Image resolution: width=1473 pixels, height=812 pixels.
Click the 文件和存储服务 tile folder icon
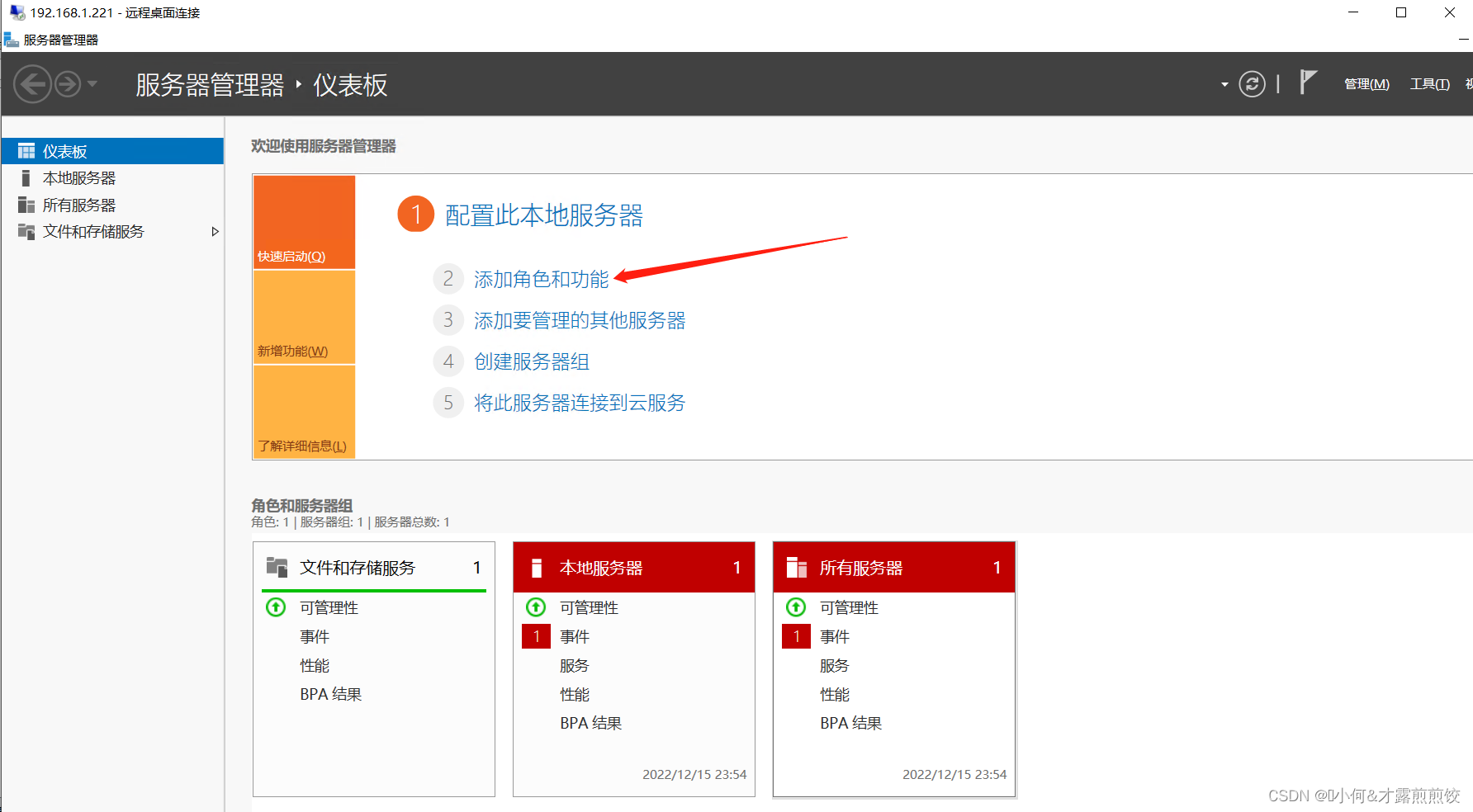pyautogui.click(x=277, y=567)
